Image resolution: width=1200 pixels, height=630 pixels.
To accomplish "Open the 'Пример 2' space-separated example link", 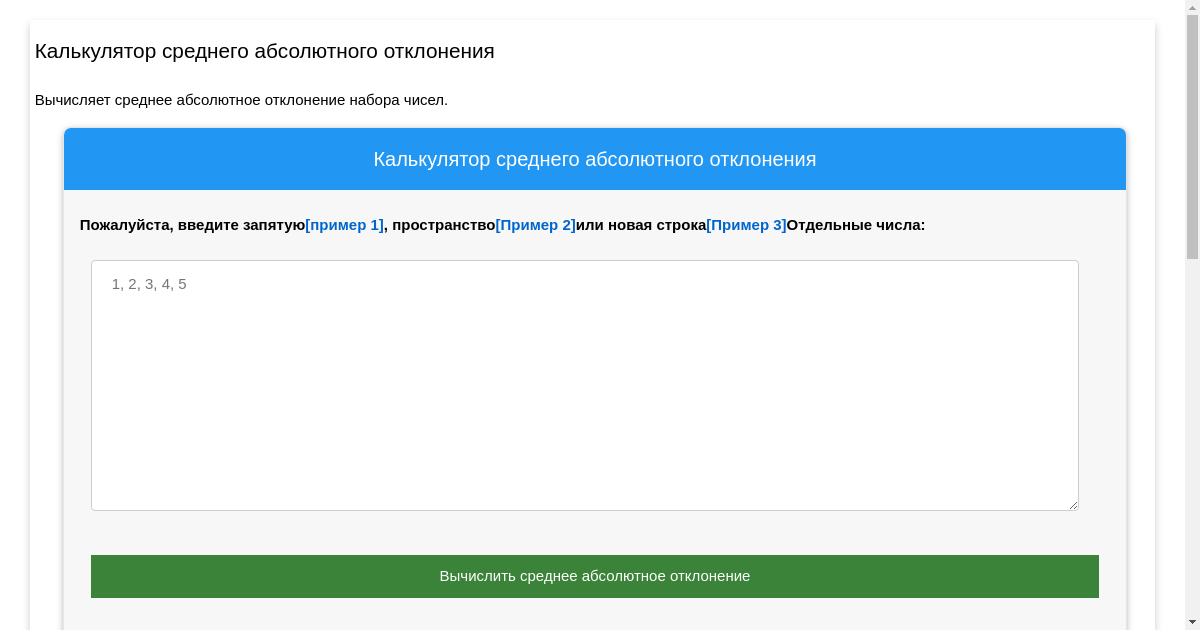I will [536, 225].
